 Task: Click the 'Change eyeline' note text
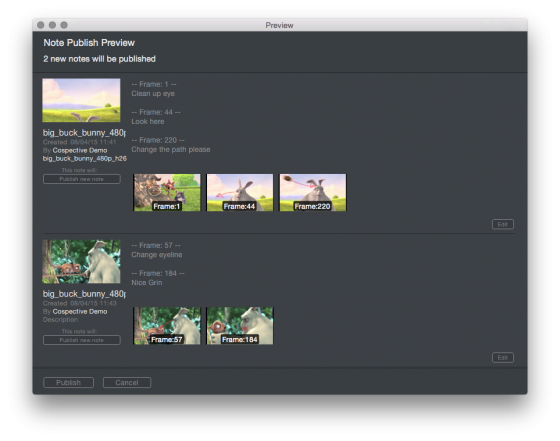[x=156, y=255]
